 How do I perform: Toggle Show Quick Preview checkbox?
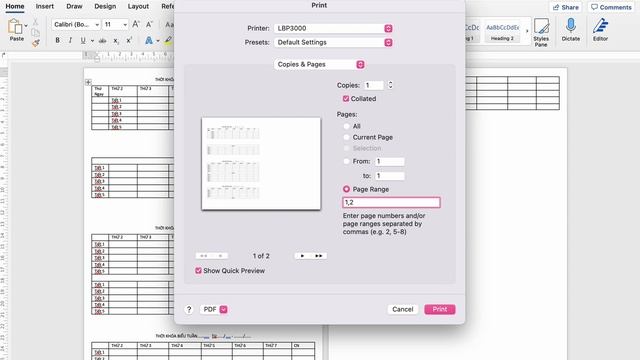(198, 271)
